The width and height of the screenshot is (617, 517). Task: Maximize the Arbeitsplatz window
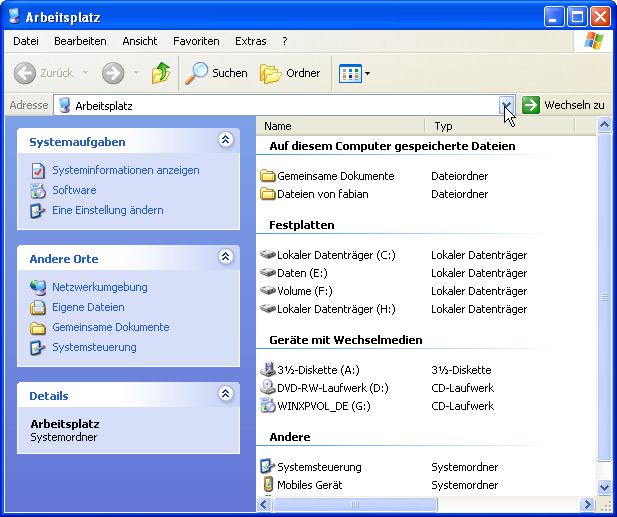(x=577, y=17)
